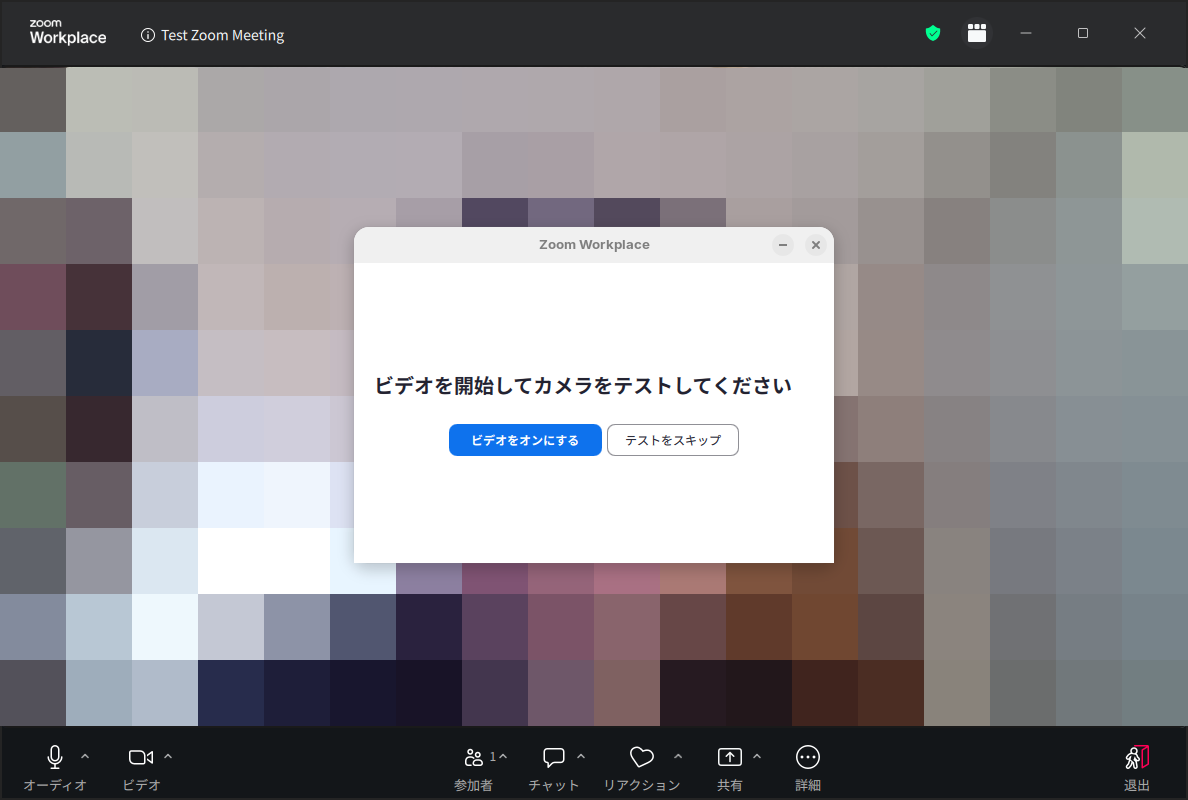Expand the chat options chevron
This screenshot has width=1188, height=800.
coord(581,756)
